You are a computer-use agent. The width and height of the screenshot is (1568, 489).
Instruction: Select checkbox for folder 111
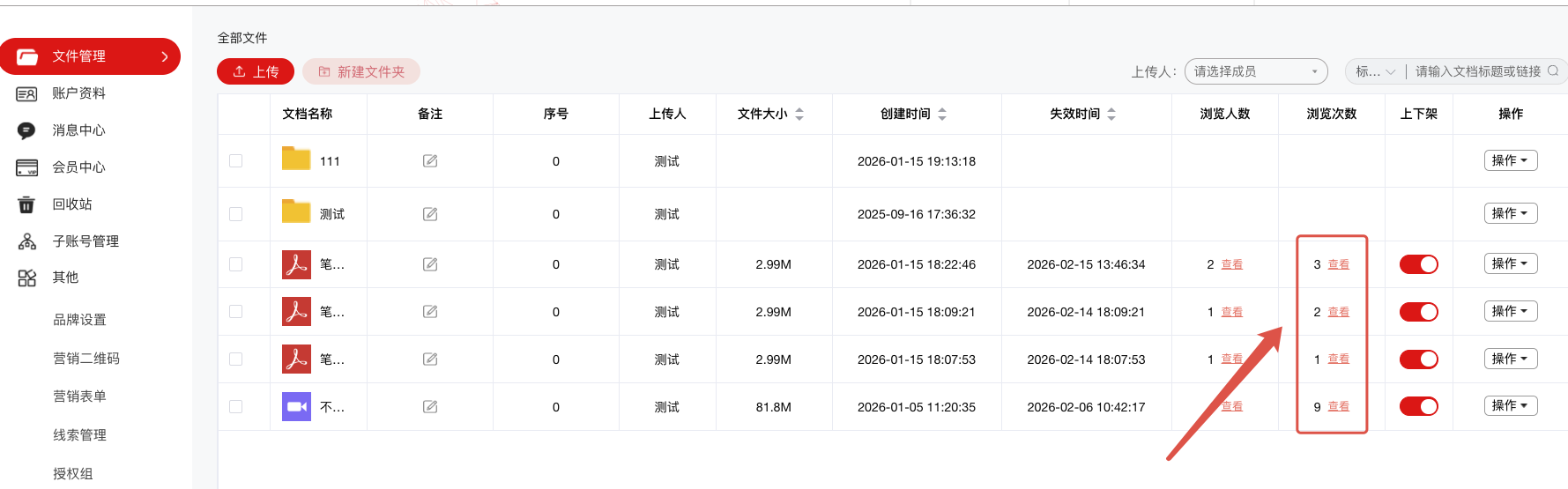click(x=235, y=161)
